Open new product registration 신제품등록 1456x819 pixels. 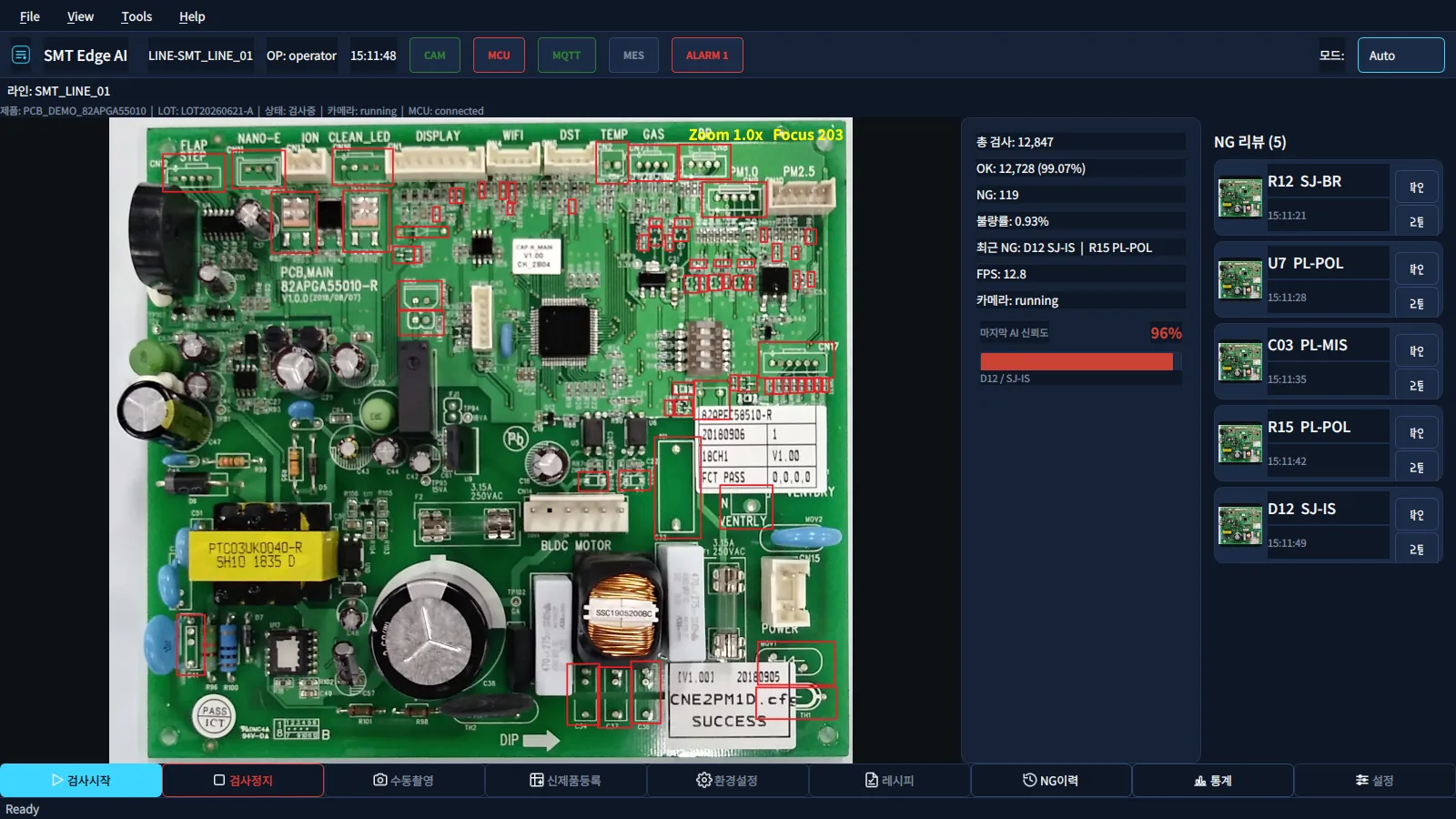(566, 780)
